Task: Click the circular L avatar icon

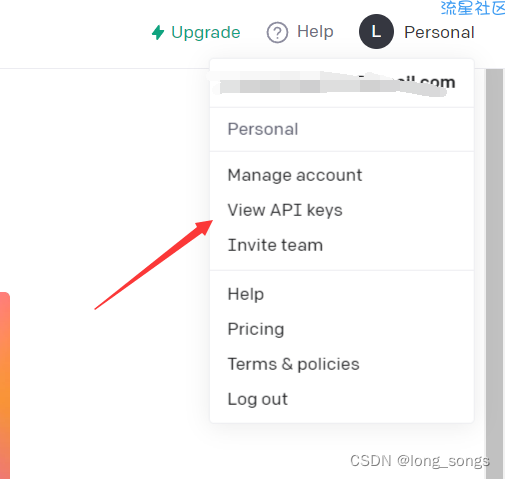Action: [376, 32]
